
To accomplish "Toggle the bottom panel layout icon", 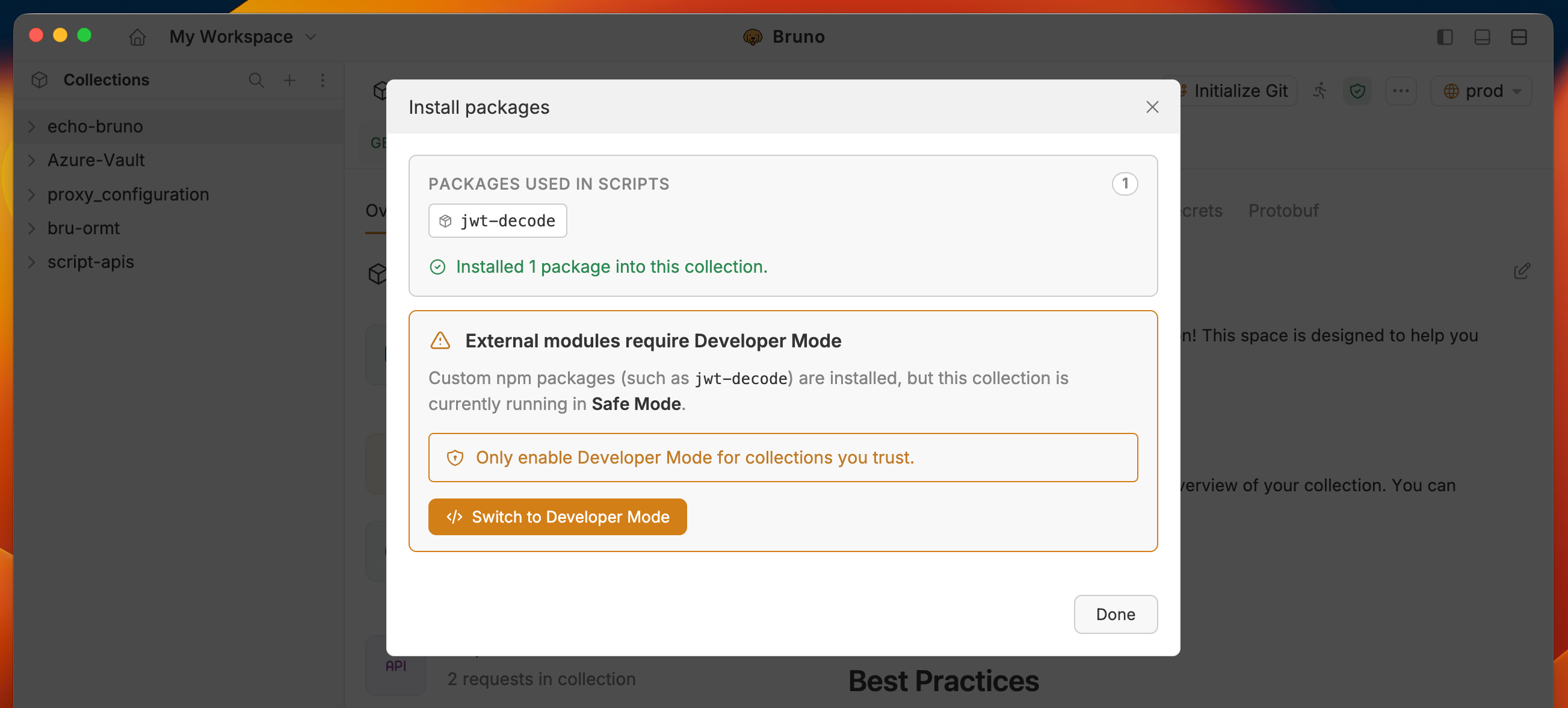I will tap(1482, 37).
